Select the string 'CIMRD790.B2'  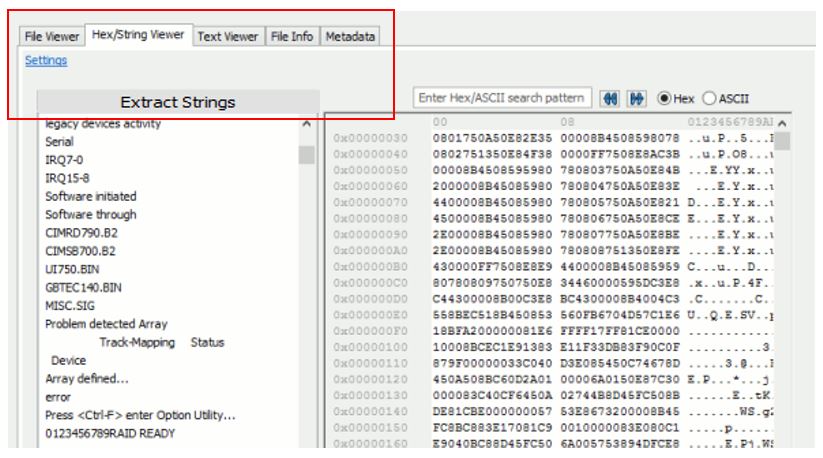tap(81, 233)
